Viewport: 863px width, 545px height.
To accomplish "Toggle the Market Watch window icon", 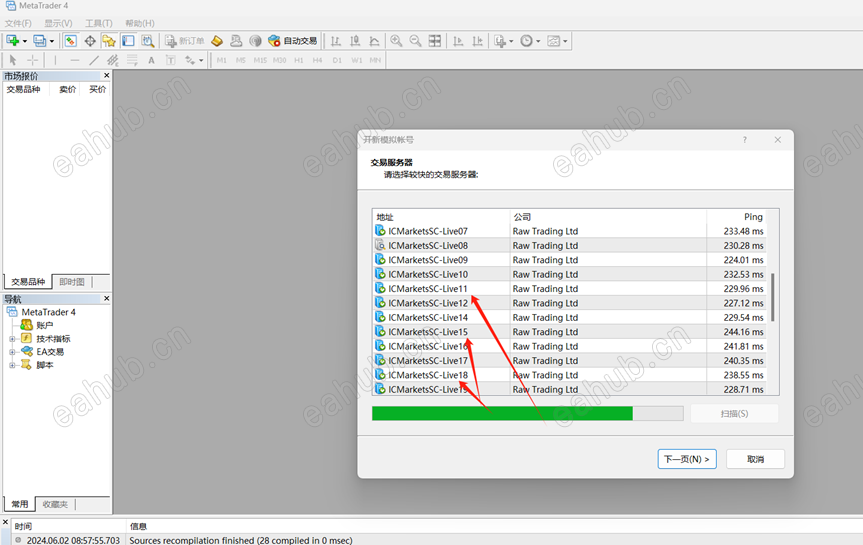I will point(70,41).
